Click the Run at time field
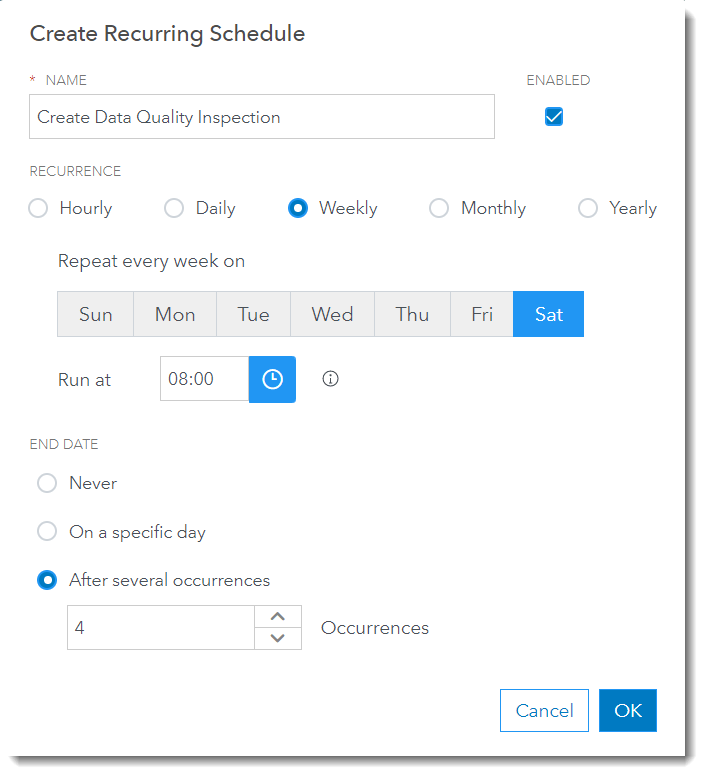The image size is (705, 776). [x=204, y=379]
